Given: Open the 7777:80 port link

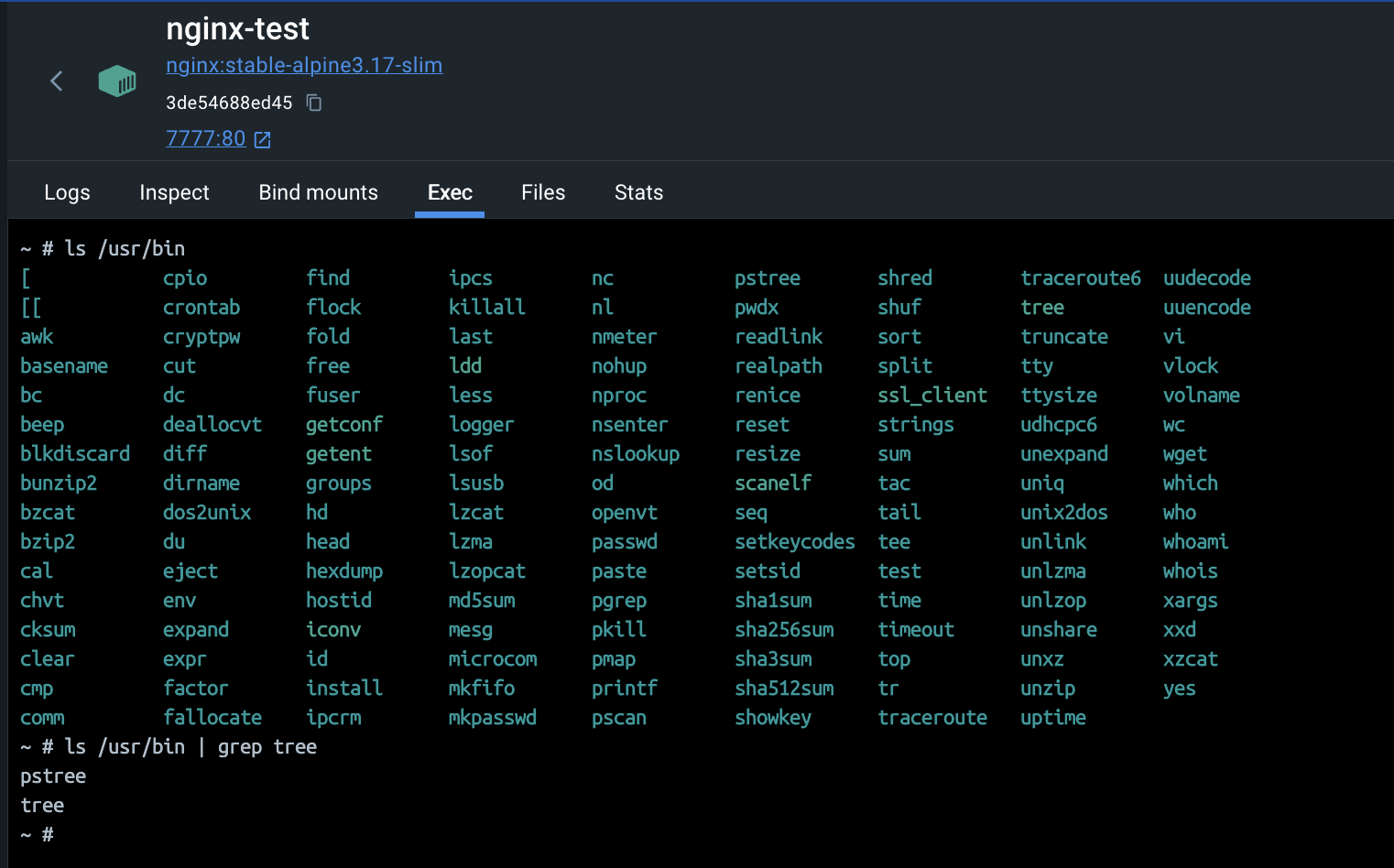Looking at the screenshot, I should point(206,138).
